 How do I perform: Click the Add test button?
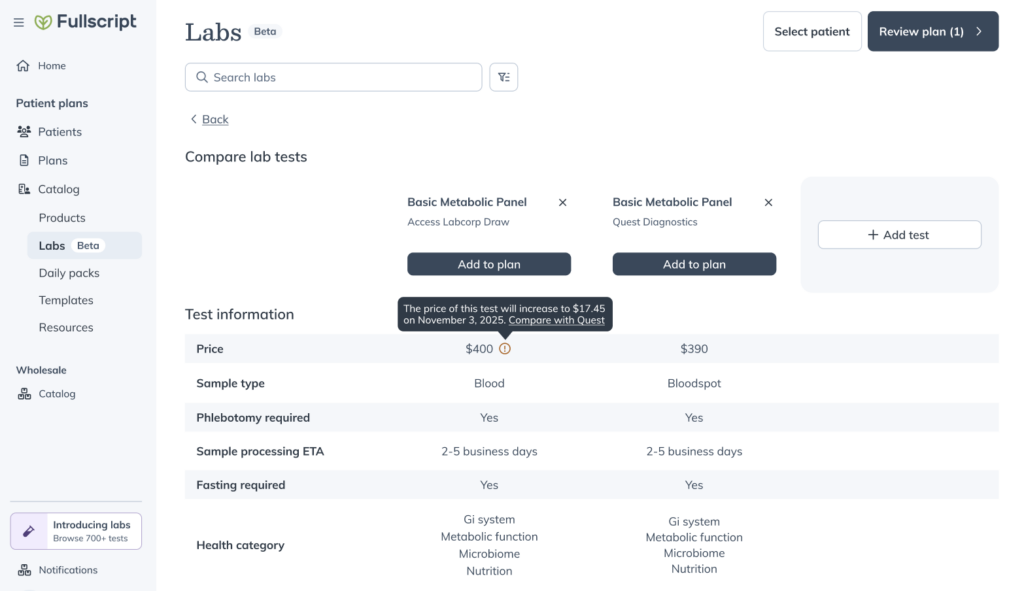pos(899,235)
